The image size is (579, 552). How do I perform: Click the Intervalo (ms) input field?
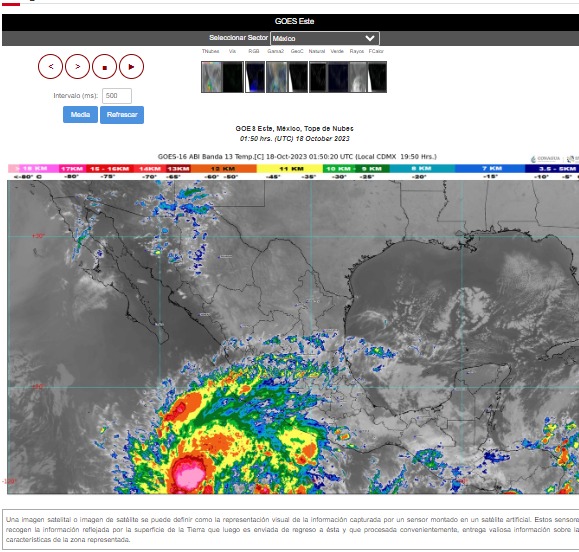tap(117, 96)
